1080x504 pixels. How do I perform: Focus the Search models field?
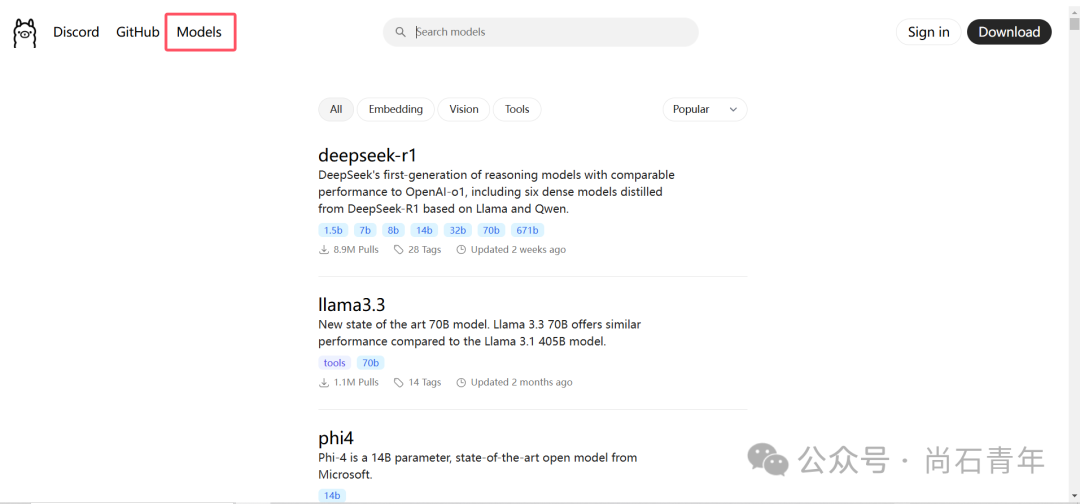tap(541, 32)
